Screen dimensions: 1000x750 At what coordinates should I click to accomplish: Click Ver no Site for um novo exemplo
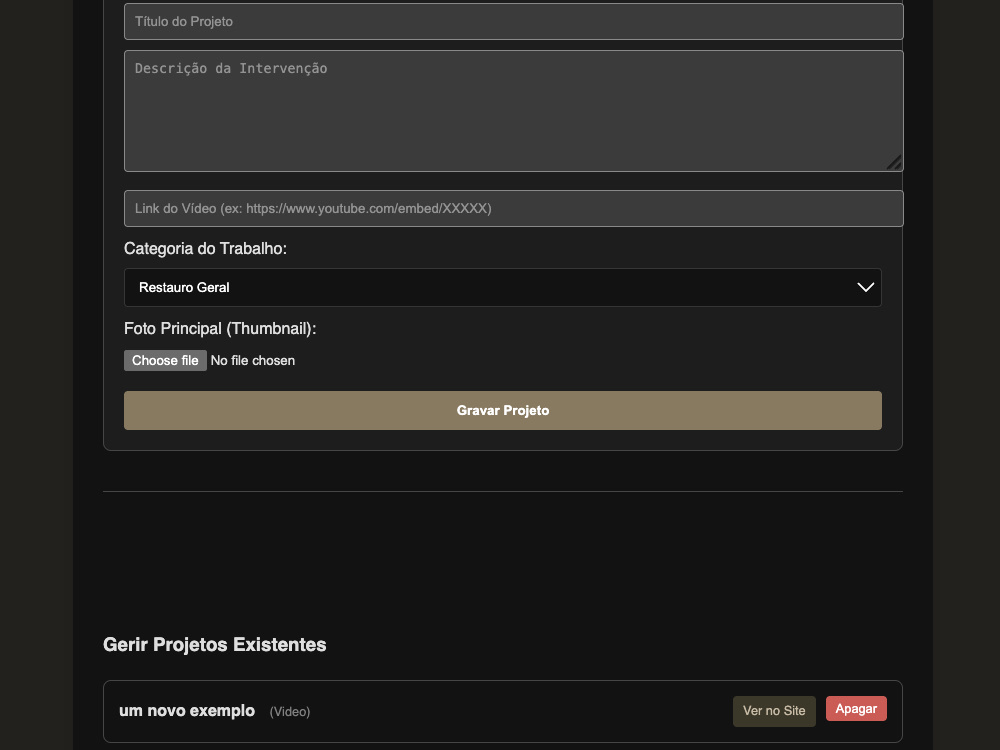774,711
